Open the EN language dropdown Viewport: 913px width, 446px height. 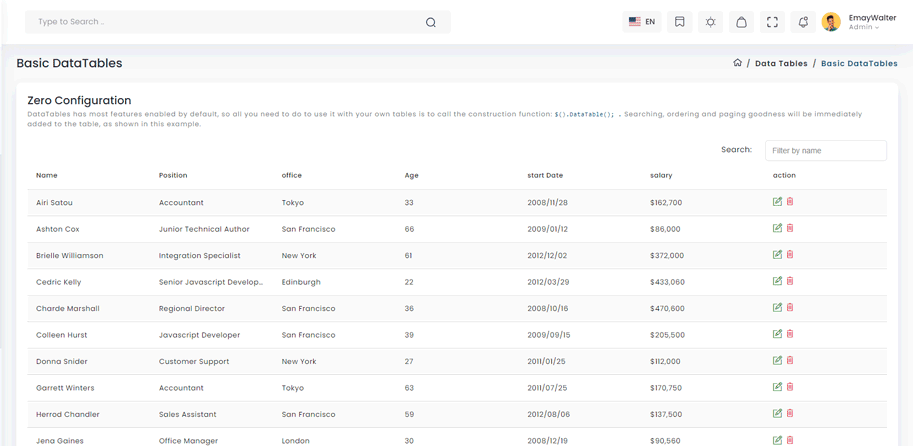pos(641,22)
